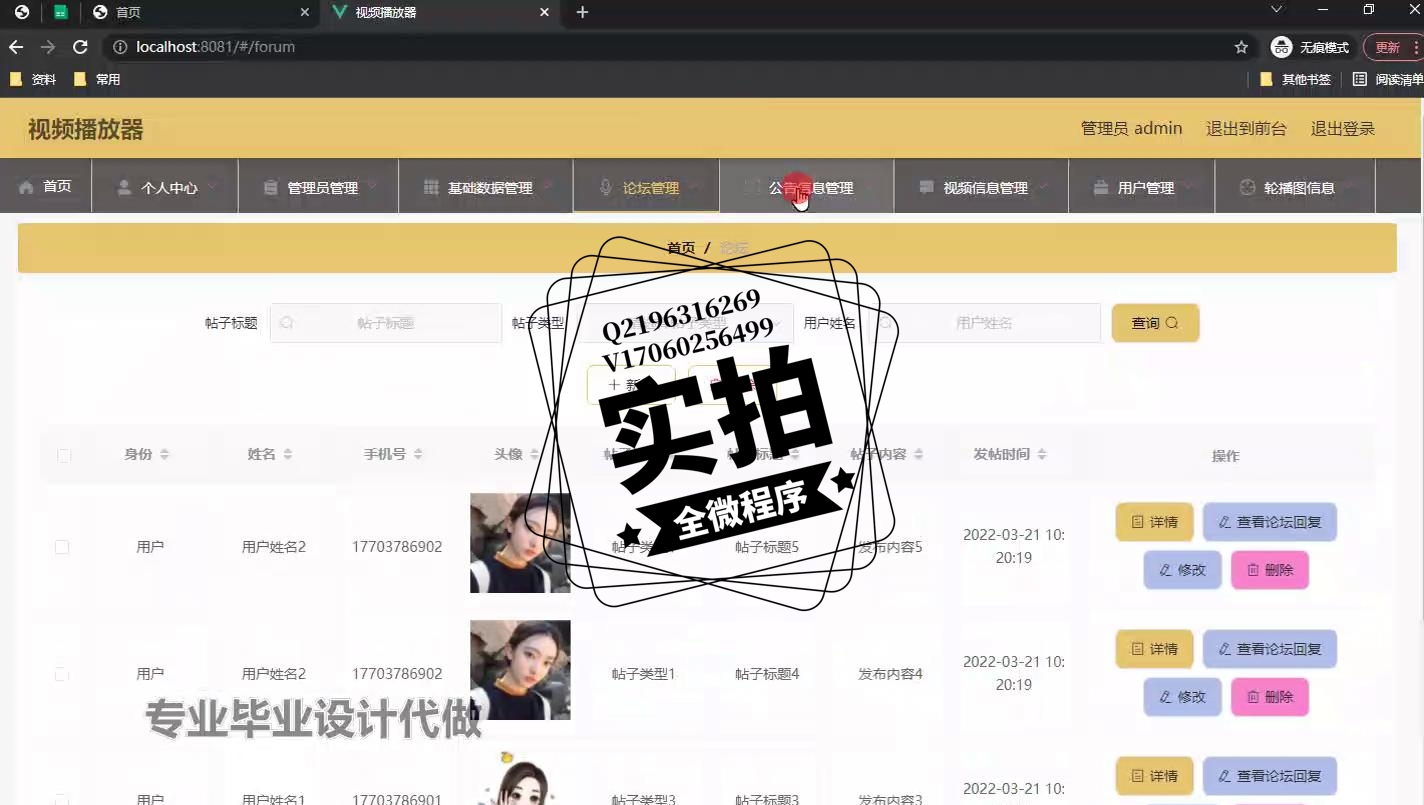Click 删除 for the 帖子标题5 post

1269,570
